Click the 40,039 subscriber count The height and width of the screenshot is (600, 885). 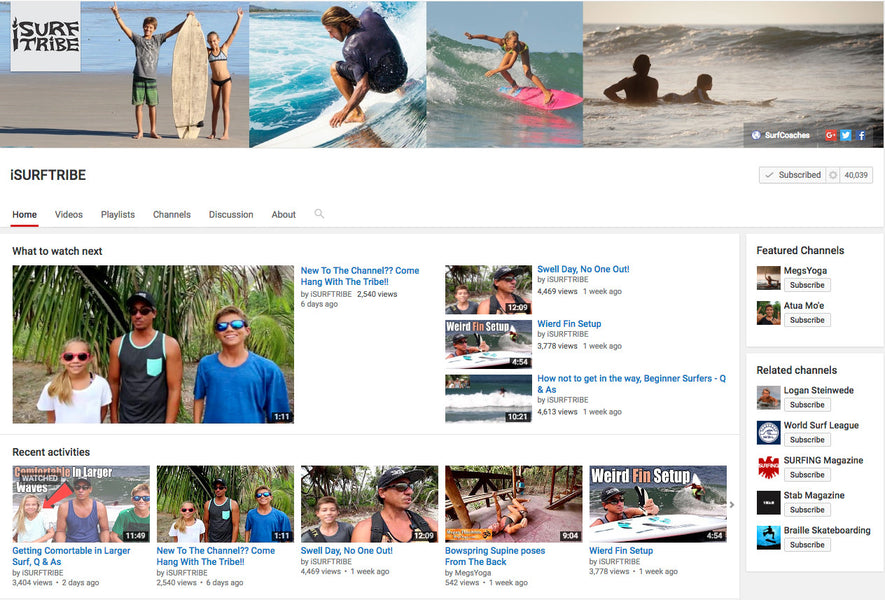coord(856,175)
